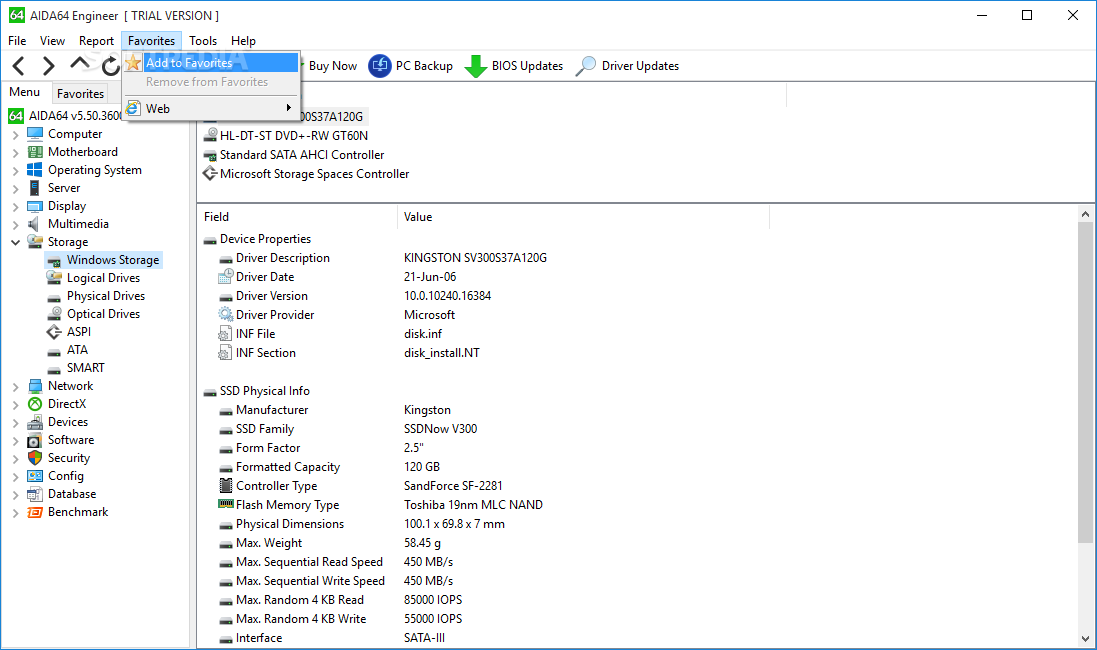Go back with the left arrow

click(x=19, y=66)
